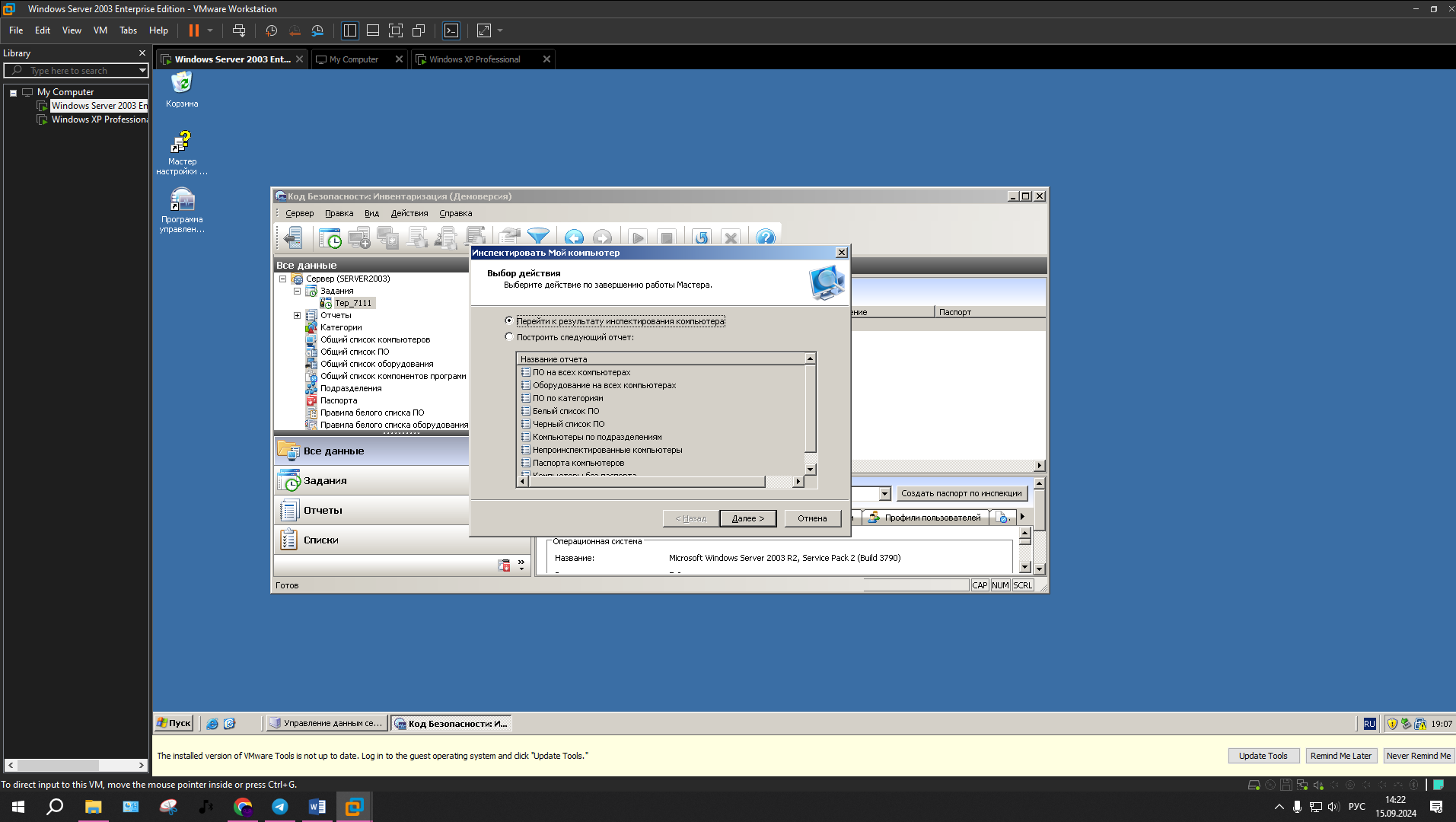This screenshot has height=822, width=1456.
Task: Open the Программа управления desktop shortcut
Action: pyautogui.click(x=182, y=210)
